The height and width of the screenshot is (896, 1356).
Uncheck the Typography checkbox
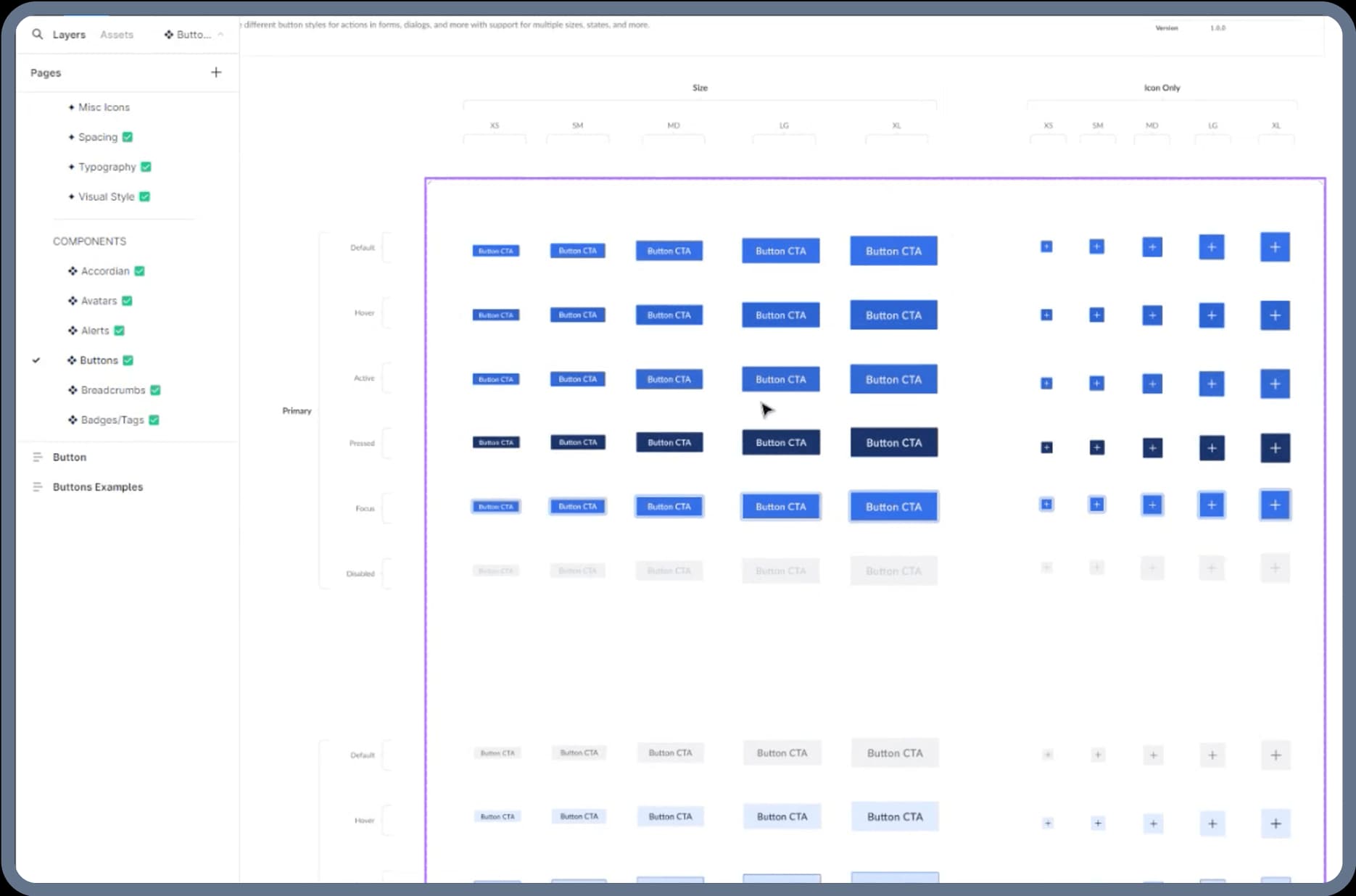tap(146, 167)
